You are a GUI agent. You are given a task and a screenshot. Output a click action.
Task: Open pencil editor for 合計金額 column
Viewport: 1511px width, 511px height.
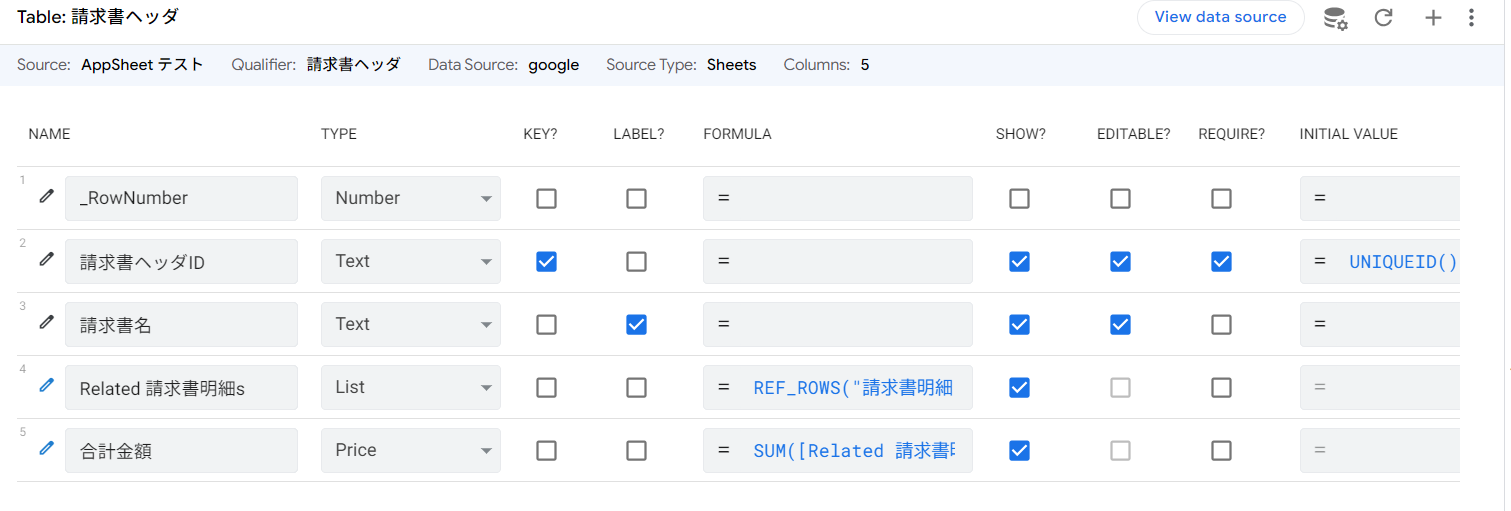click(46, 449)
